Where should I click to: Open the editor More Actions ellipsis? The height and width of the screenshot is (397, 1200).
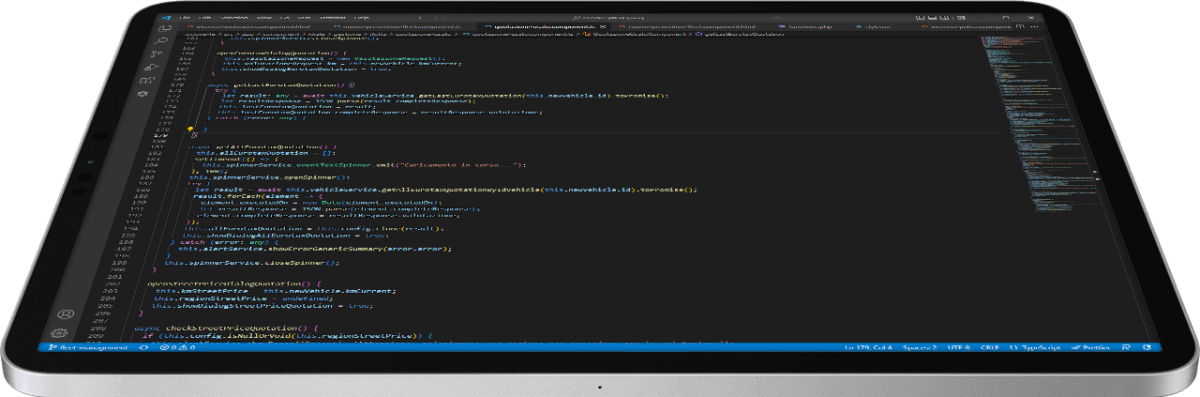[1034, 26]
